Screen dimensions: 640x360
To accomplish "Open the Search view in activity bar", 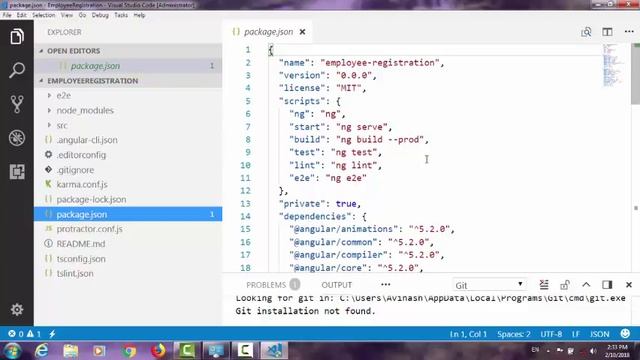I will 17,70.
